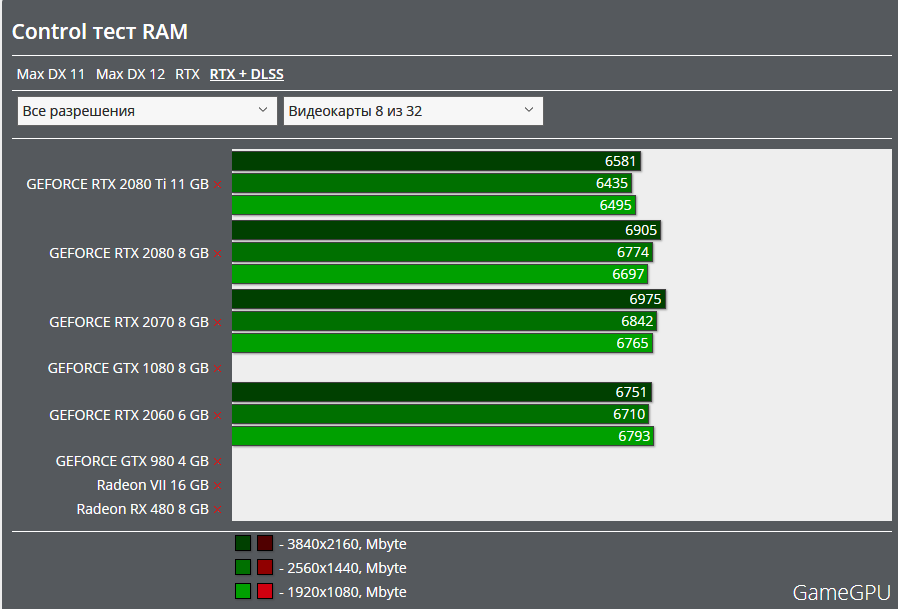
Task: Click the green 2560x1440 legend swatch
Action: 243,567
